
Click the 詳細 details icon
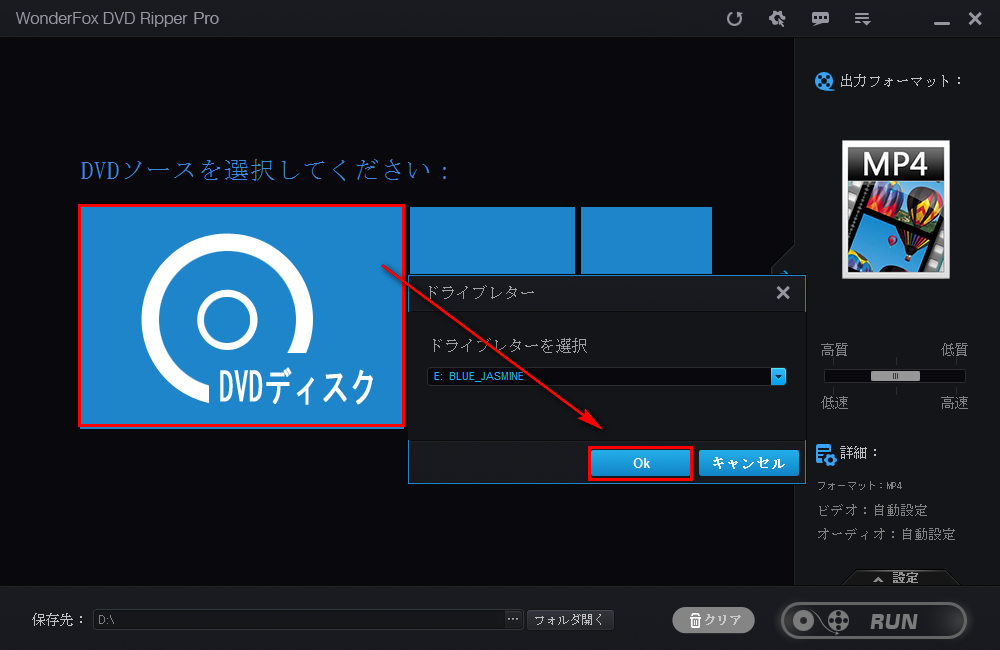[x=826, y=454]
